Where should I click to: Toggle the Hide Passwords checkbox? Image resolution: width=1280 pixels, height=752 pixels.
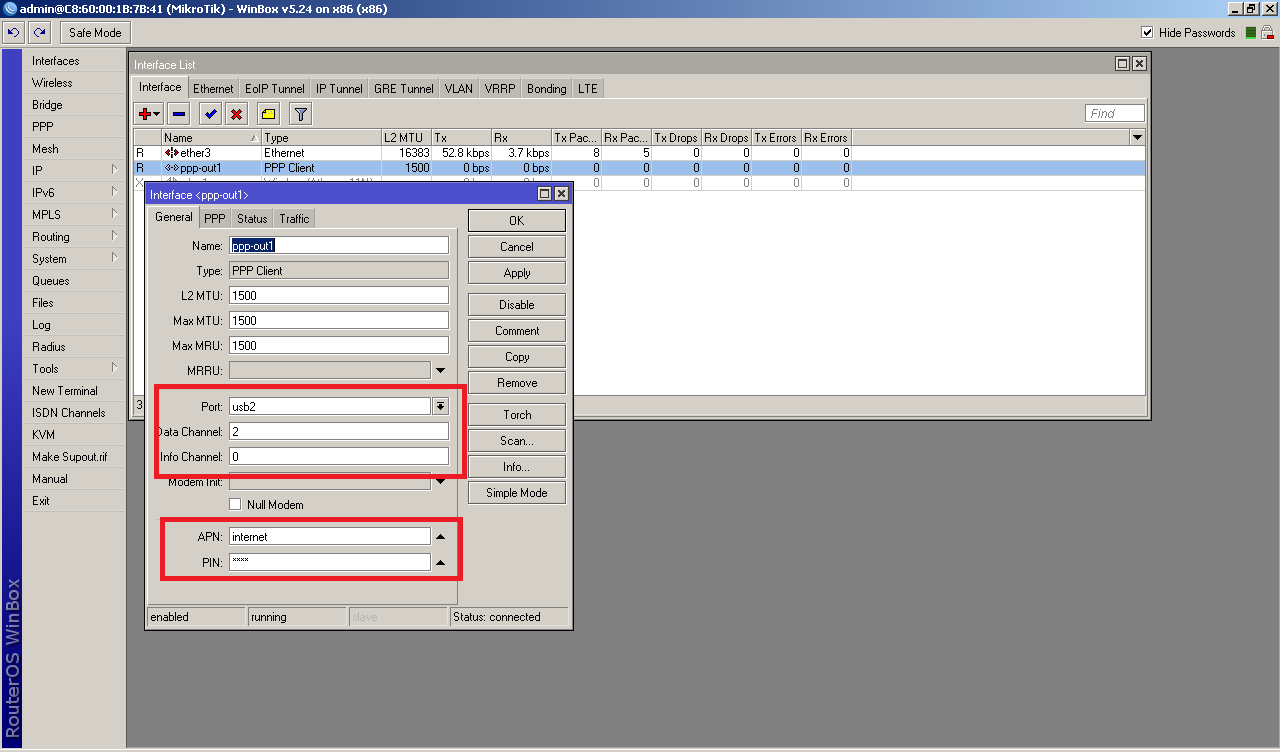coord(1147,33)
